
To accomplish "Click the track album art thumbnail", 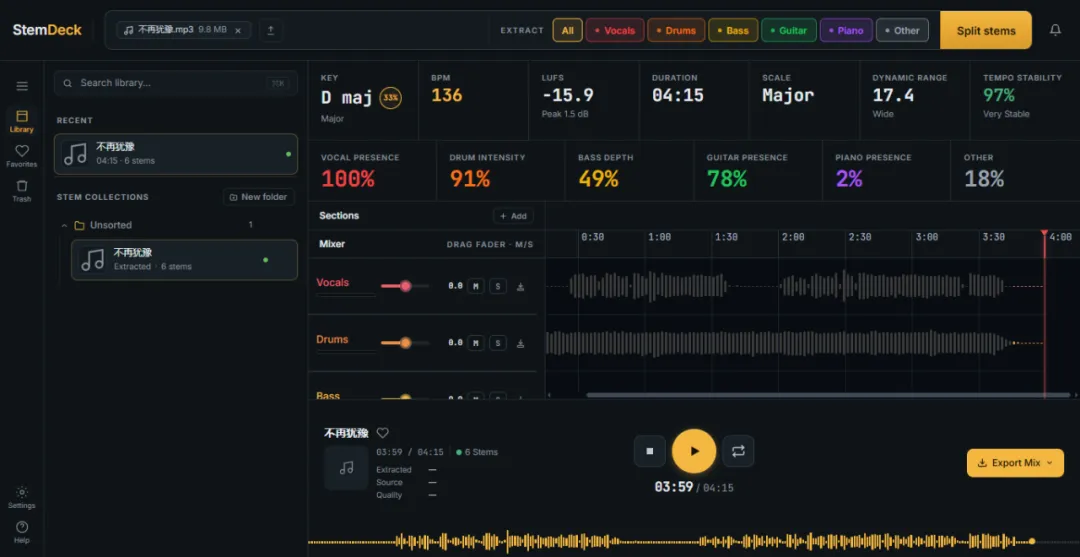I will [x=346, y=468].
